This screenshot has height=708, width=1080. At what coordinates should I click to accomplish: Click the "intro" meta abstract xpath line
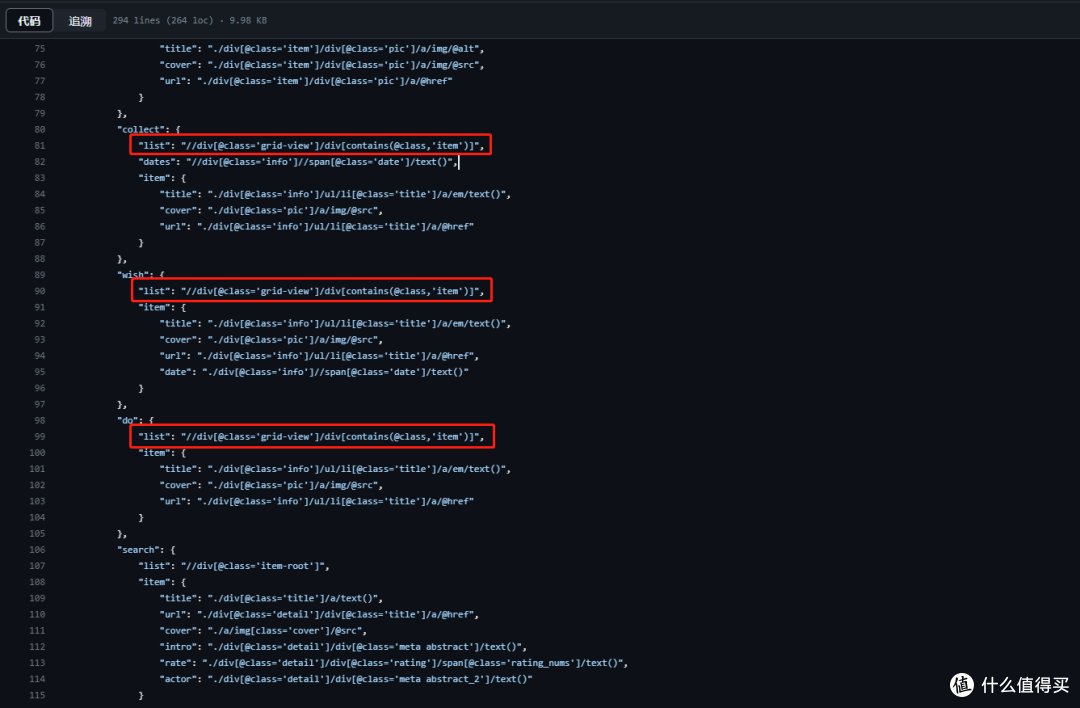coord(343,647)
